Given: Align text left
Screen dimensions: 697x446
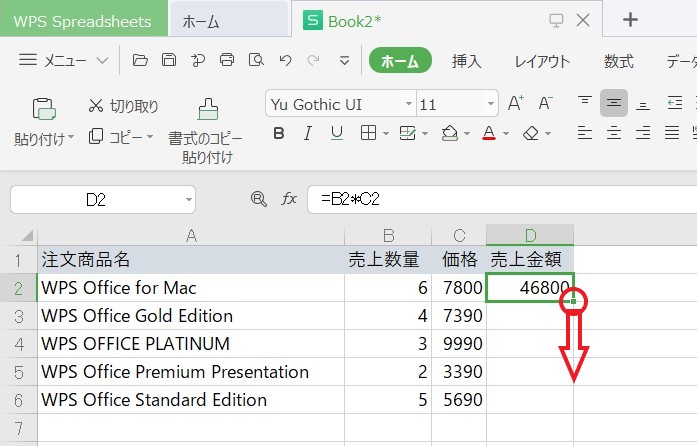Looking at the screenshot, I should pos(585,133).
